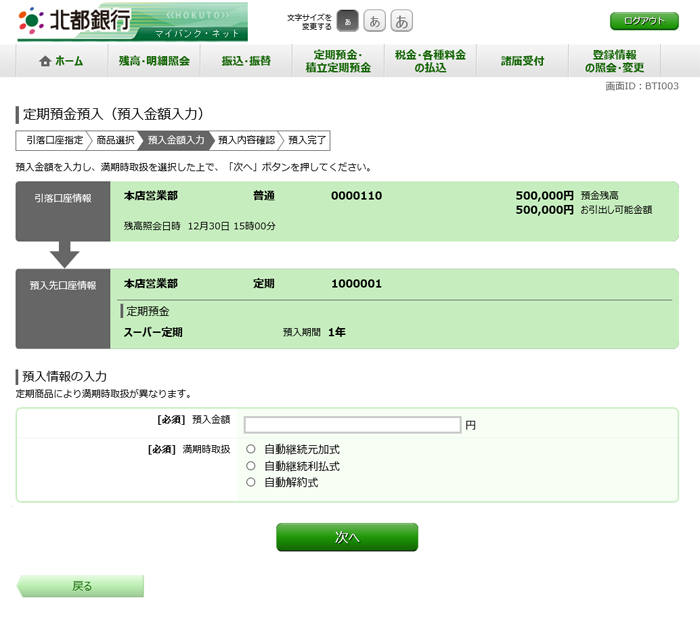Click the 預入金額 amount input field
The width and height of the screenshot is (700, 617).
(352, 424)
